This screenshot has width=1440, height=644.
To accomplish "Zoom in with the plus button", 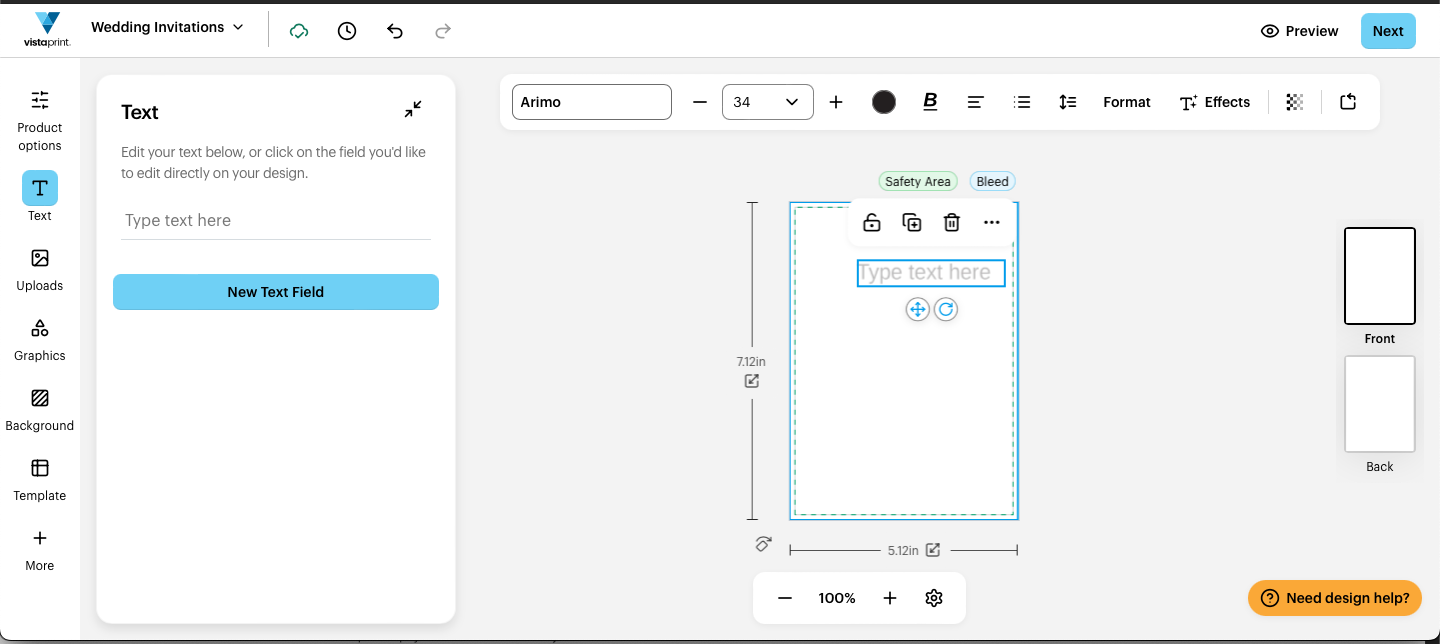I will point(890,598).
